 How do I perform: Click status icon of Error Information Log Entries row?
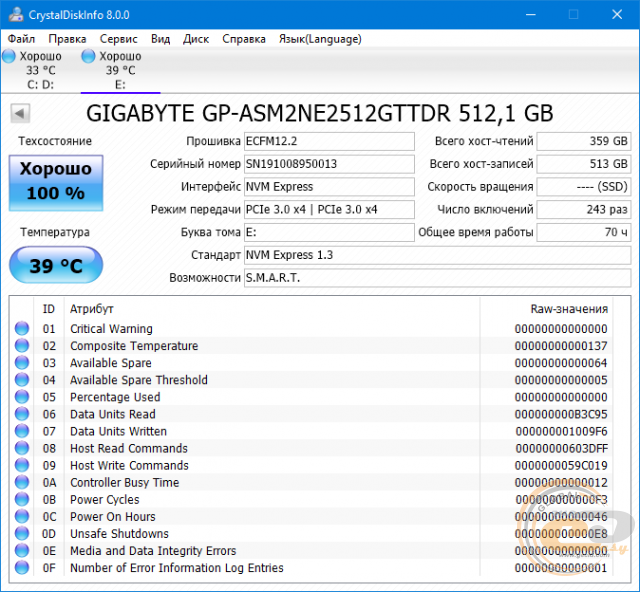click(22, 568)
